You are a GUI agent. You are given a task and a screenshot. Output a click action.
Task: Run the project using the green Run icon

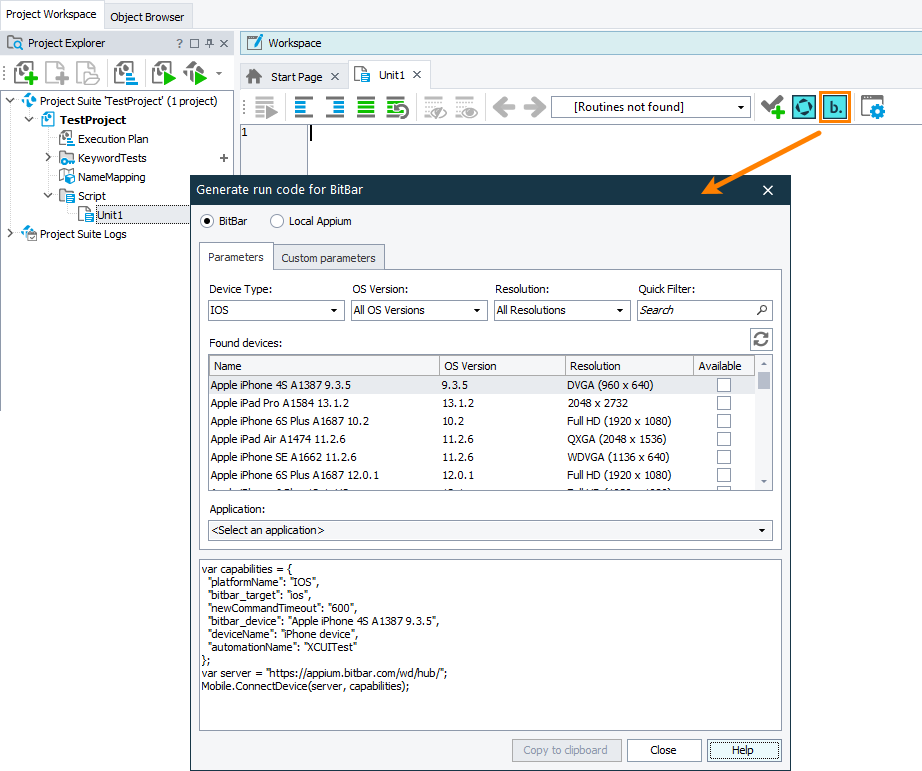(162, 72)
